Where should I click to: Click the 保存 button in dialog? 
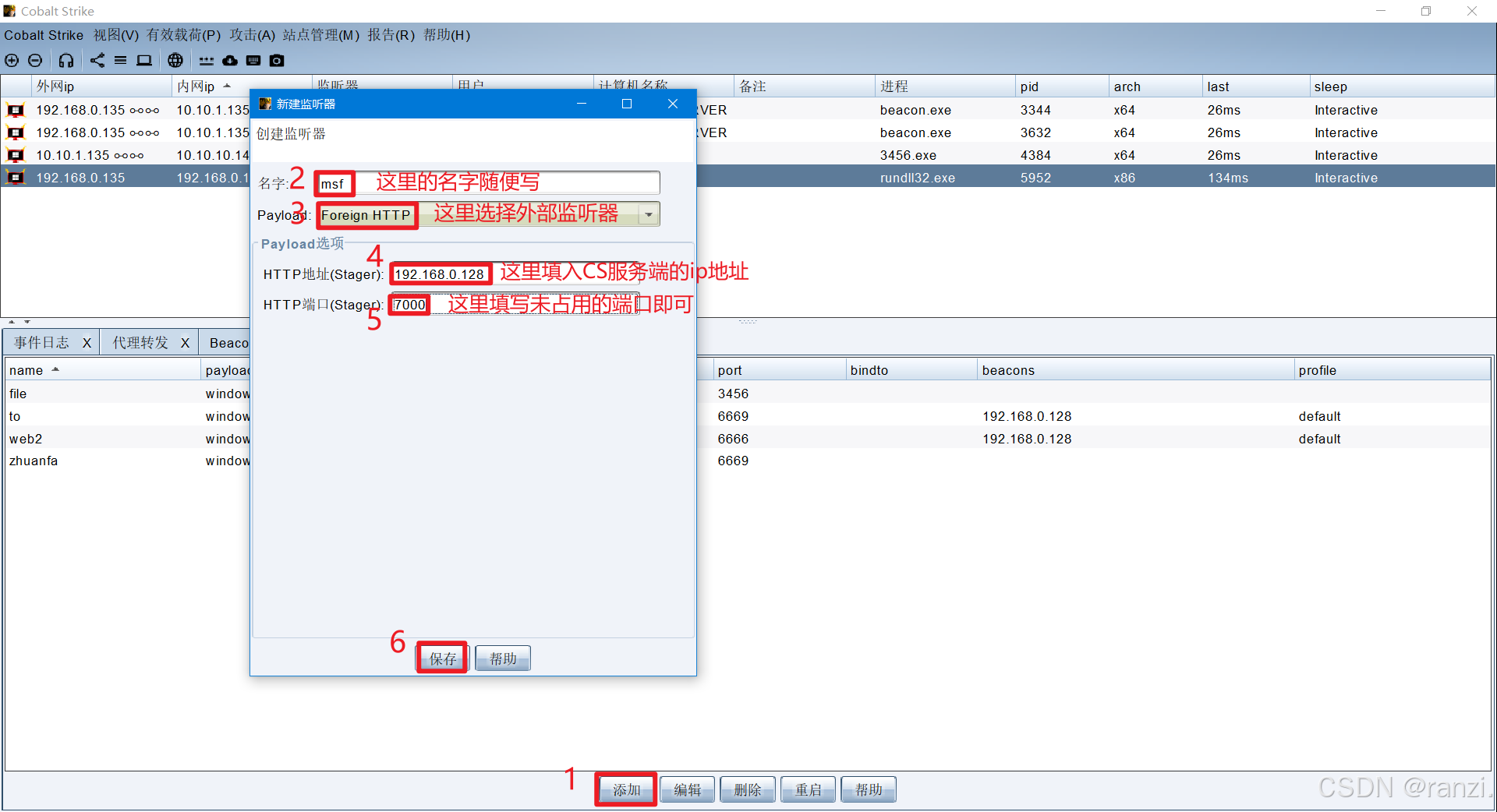443,658
